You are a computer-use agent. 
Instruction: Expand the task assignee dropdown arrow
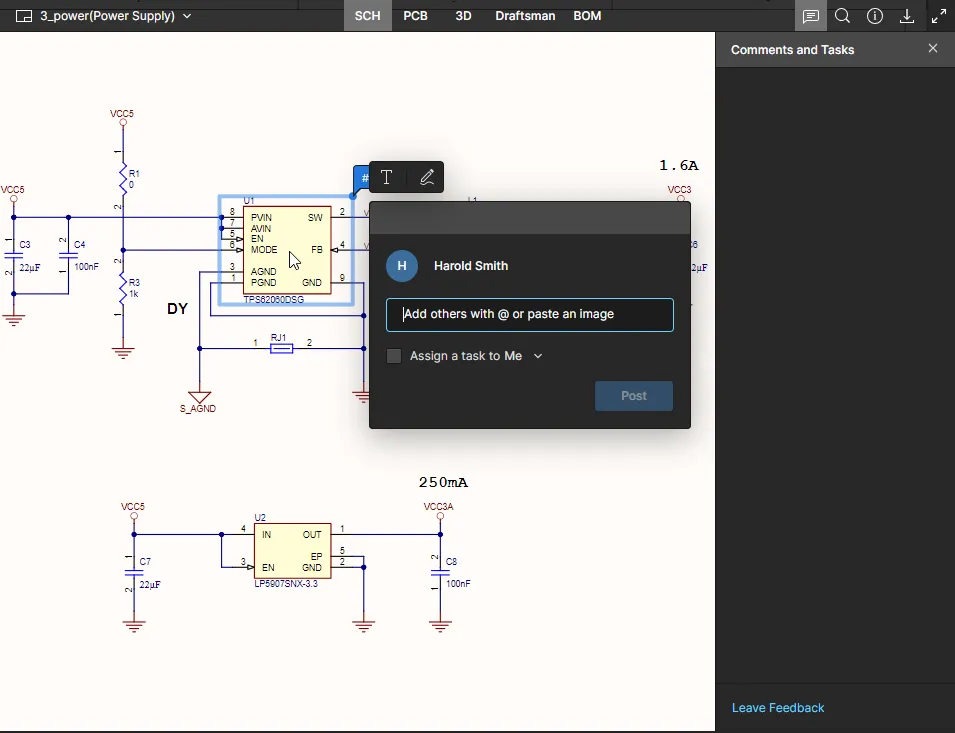(538, 356)
